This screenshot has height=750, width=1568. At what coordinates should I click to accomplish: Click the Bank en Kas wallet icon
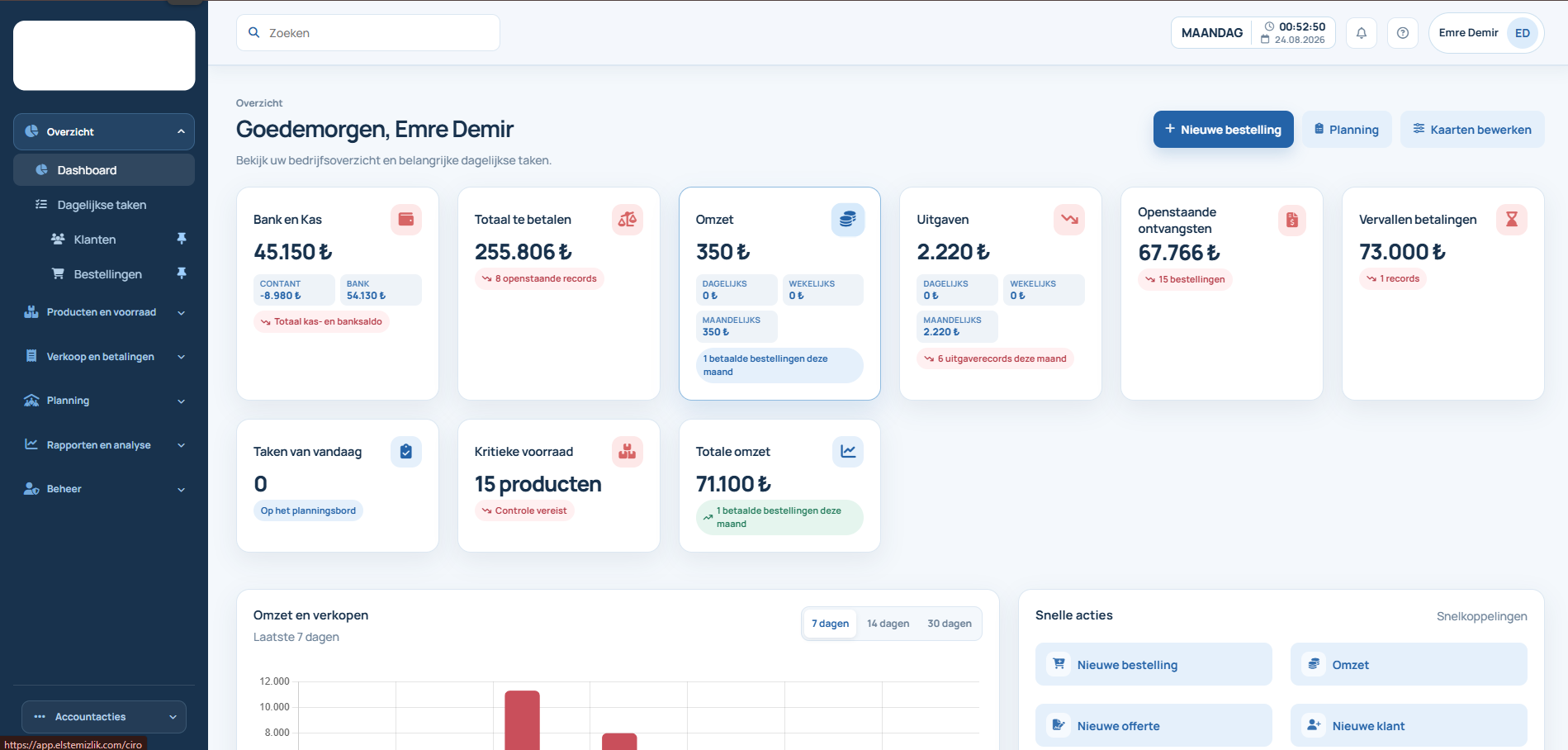coord(406,220)
